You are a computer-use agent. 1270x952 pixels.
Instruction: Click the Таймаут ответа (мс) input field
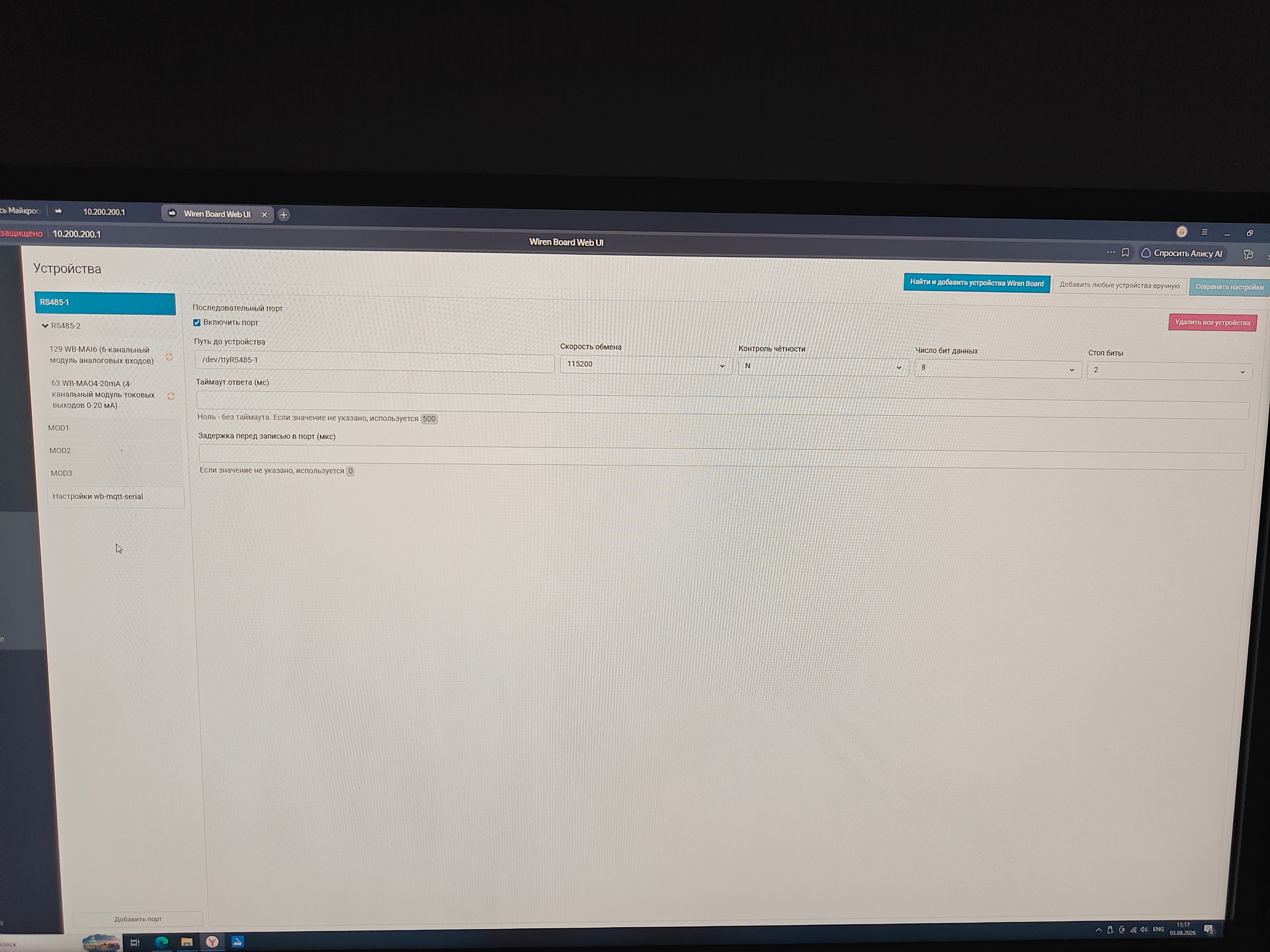tap(722, 405)
